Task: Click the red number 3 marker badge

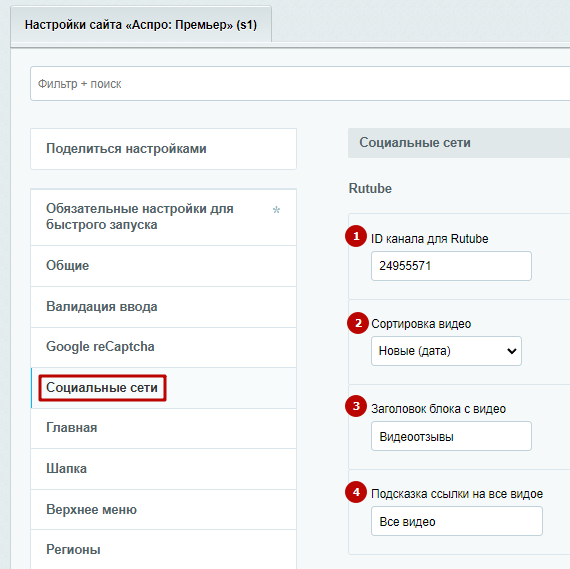Action: click(x=356, y=406)
